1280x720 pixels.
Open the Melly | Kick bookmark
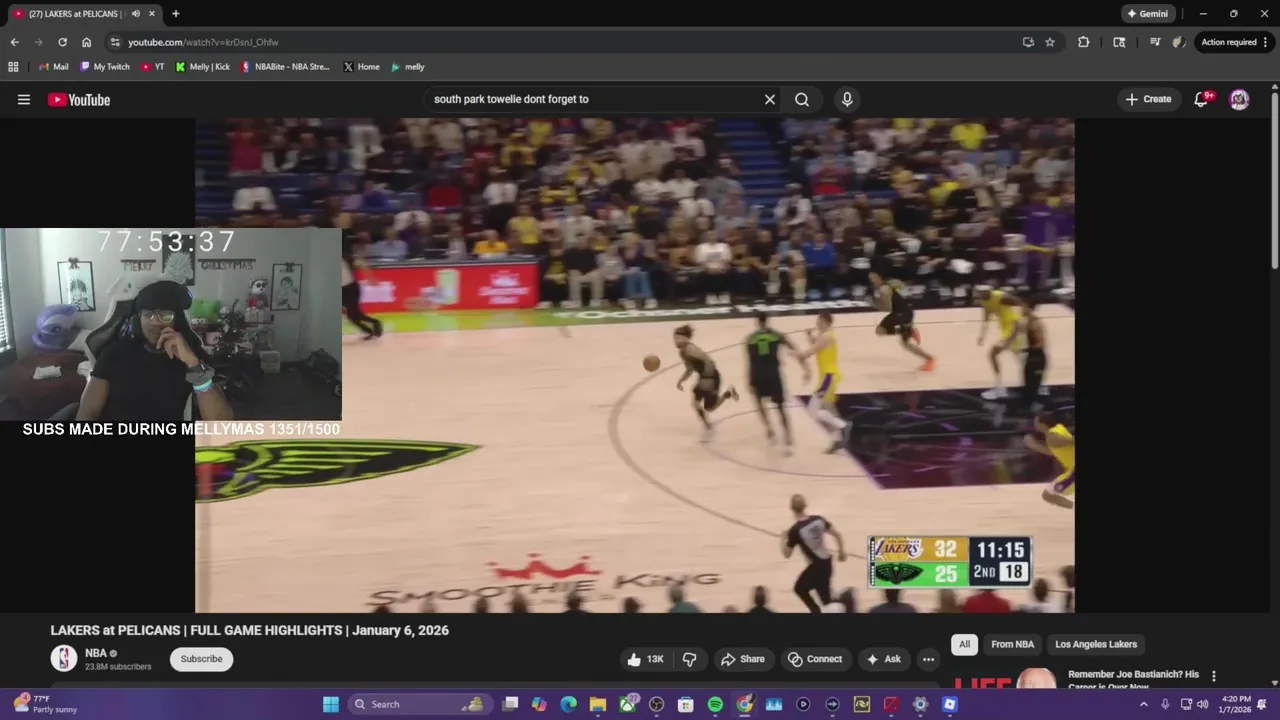pyautogui.click(x=203, y=67)
